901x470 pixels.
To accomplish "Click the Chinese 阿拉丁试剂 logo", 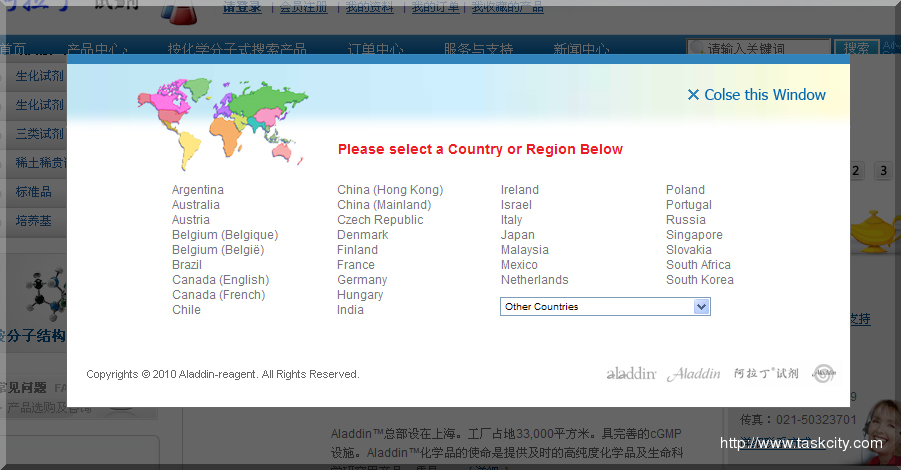I will click(765, 374).
